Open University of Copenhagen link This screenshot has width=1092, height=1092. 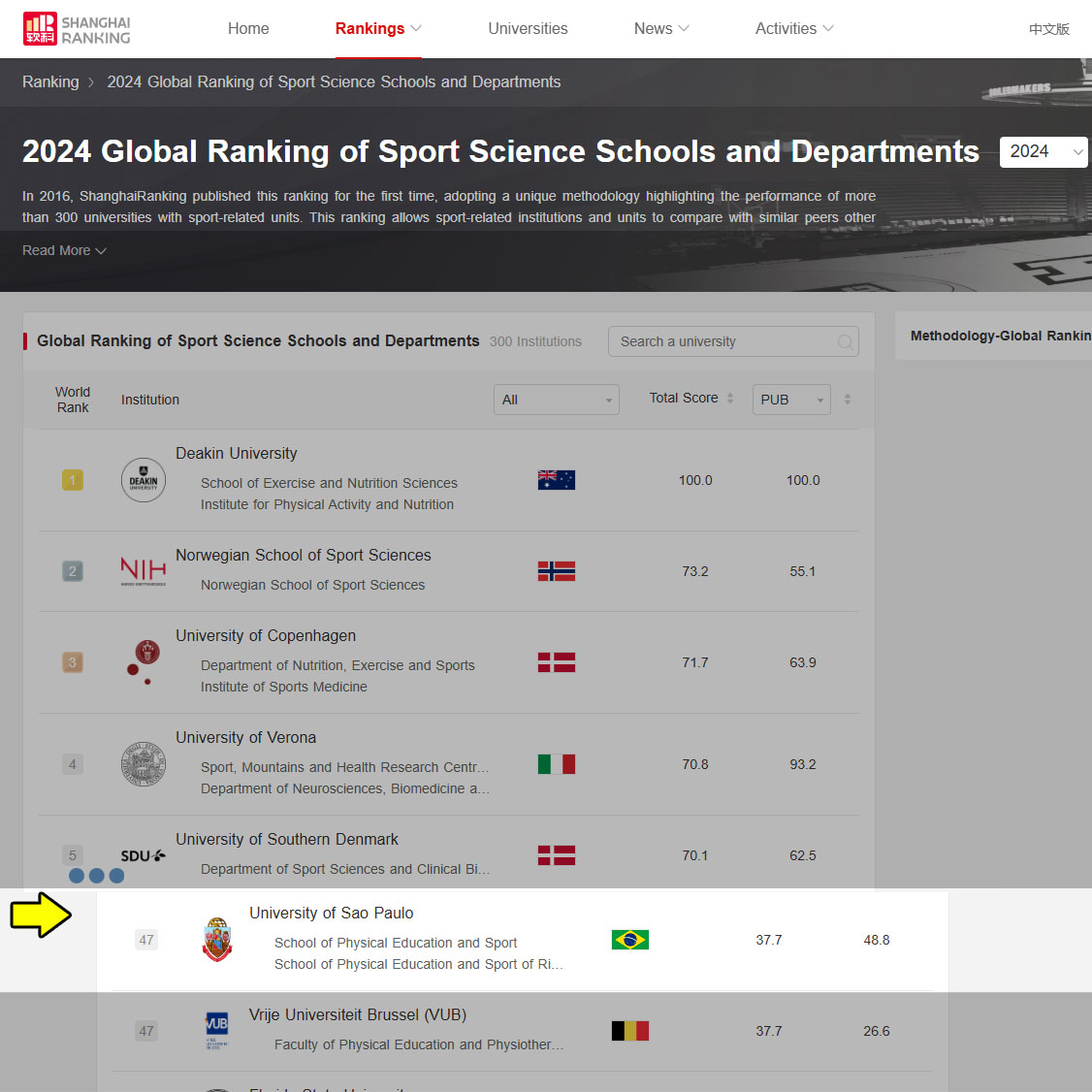266,636
